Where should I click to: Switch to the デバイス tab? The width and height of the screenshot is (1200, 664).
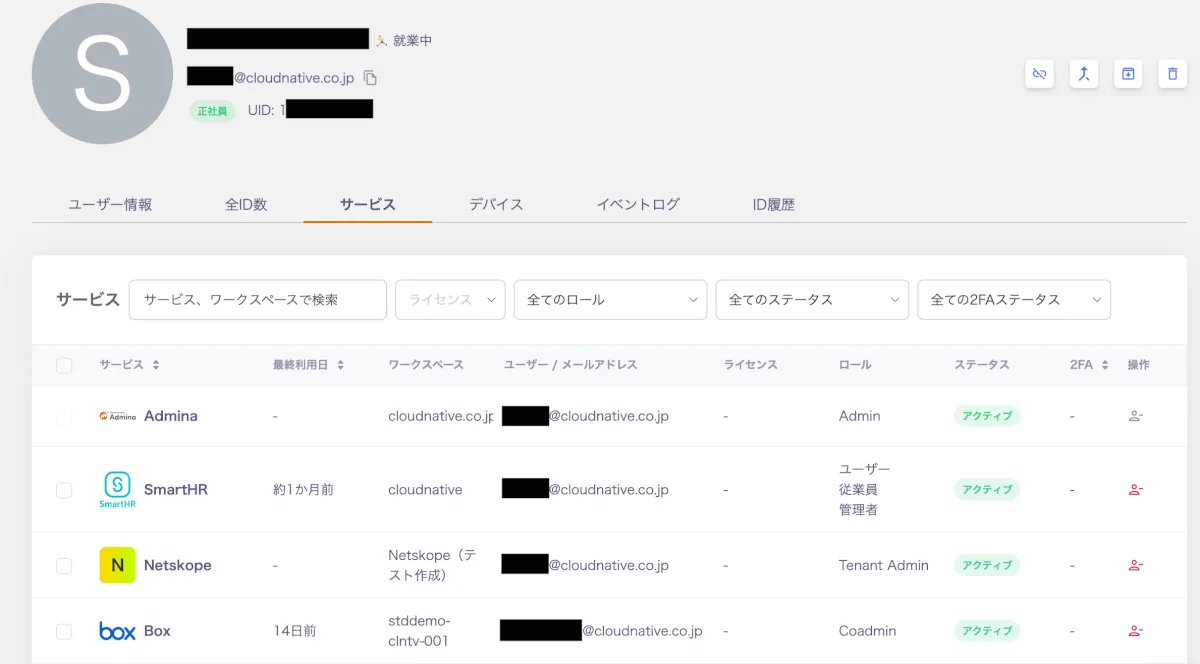pos(496,204)
